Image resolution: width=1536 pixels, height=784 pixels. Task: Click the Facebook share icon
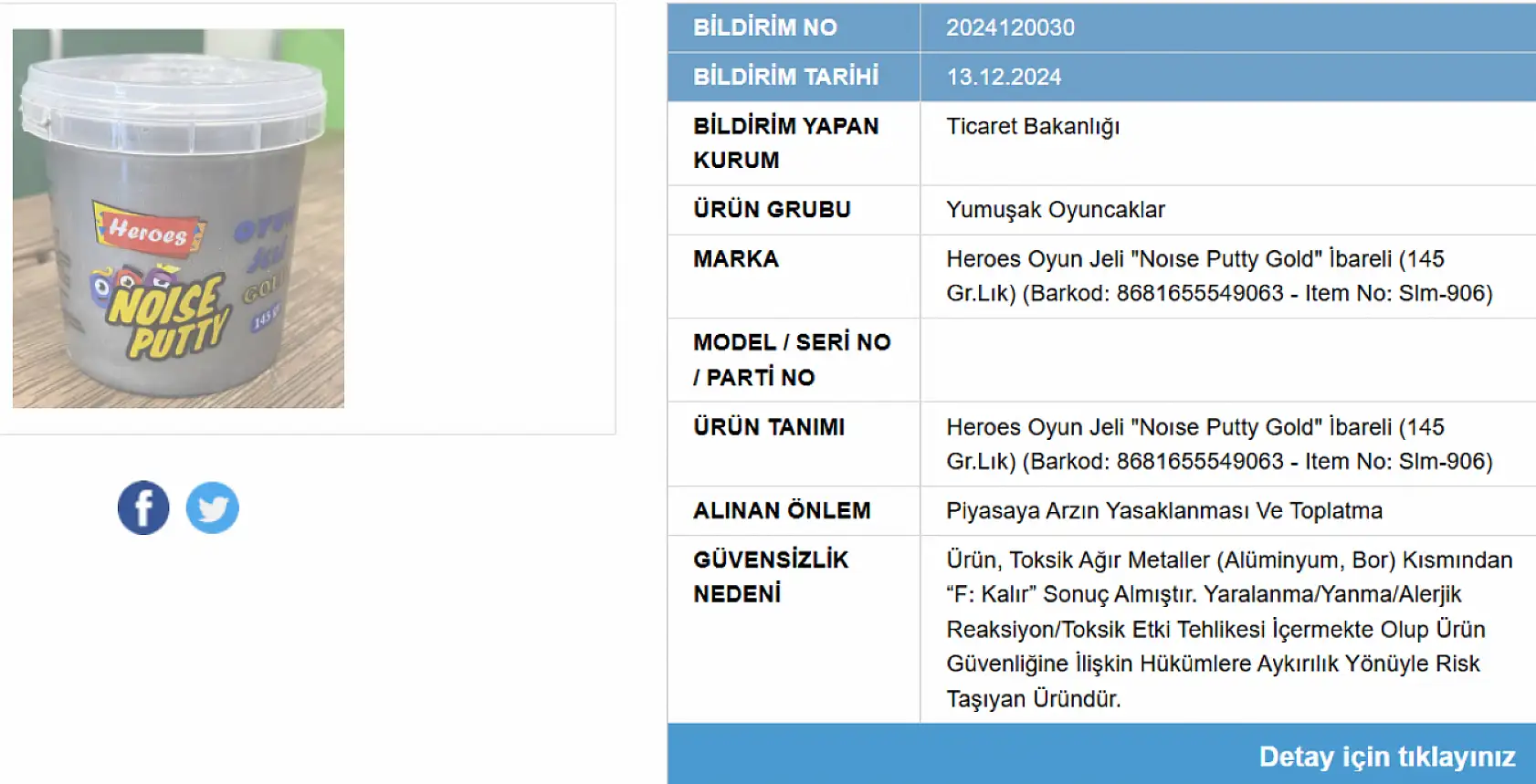point(143,507)
